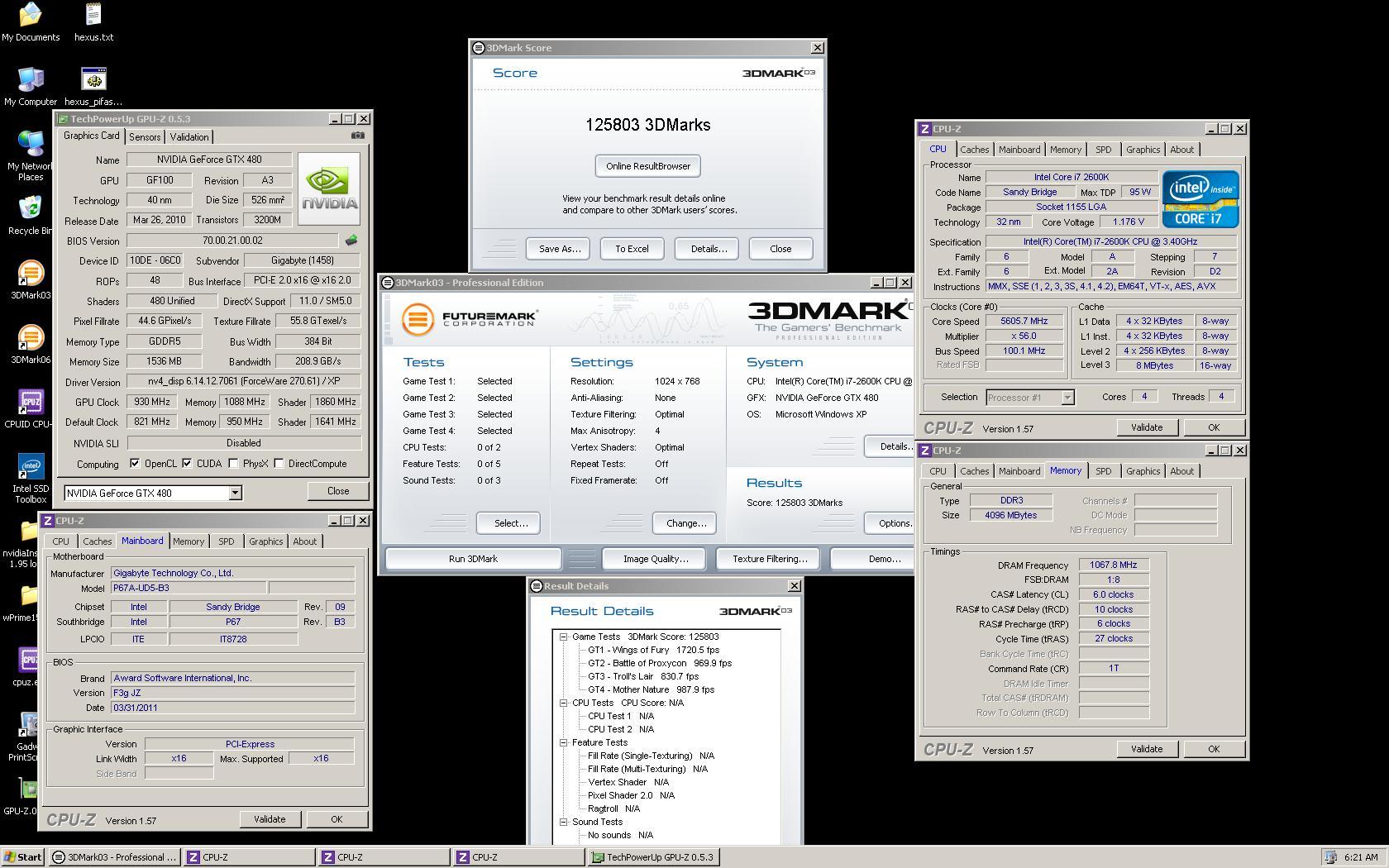Switch to the 3DMark03 Professional taskbar item

point(113,857)
